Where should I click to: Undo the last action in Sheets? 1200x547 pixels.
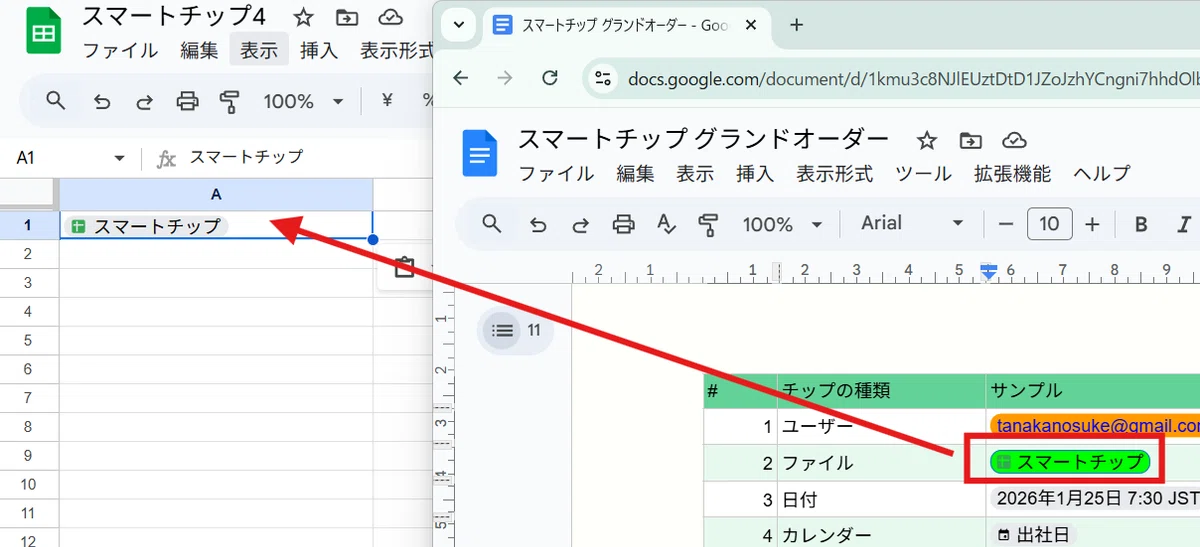(101, 101)
